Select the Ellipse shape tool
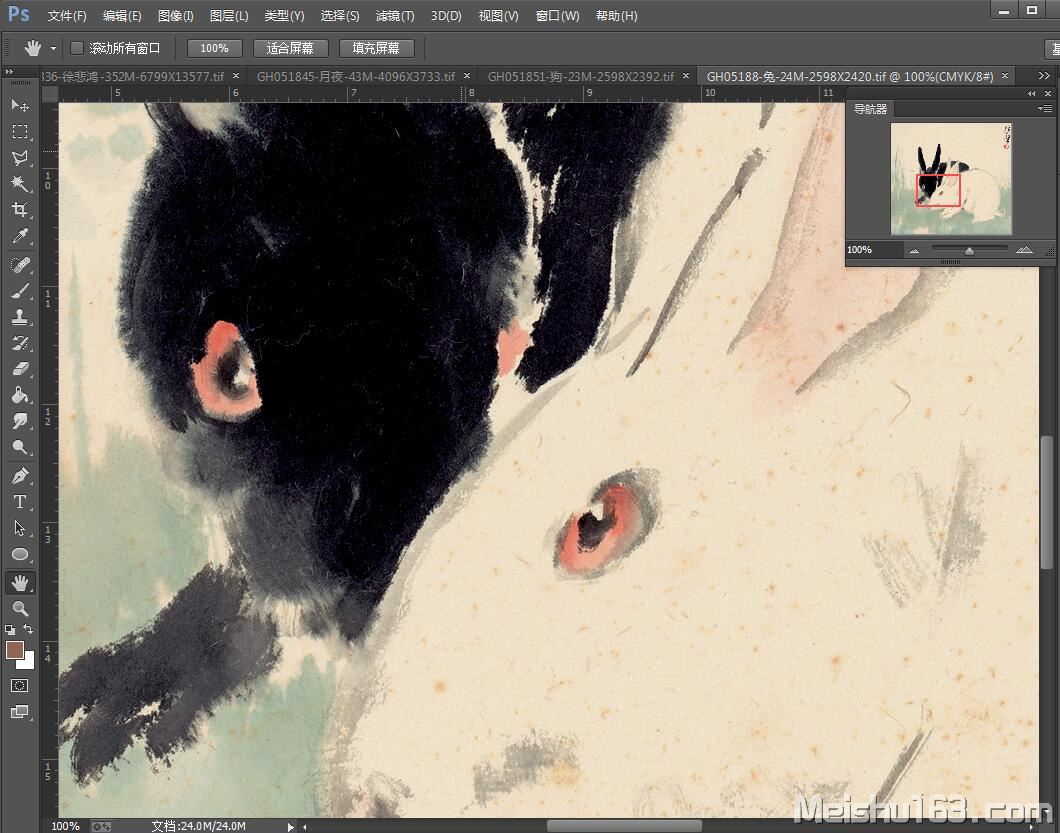This screenshot has width=1060, height=833. click(20, 554)
